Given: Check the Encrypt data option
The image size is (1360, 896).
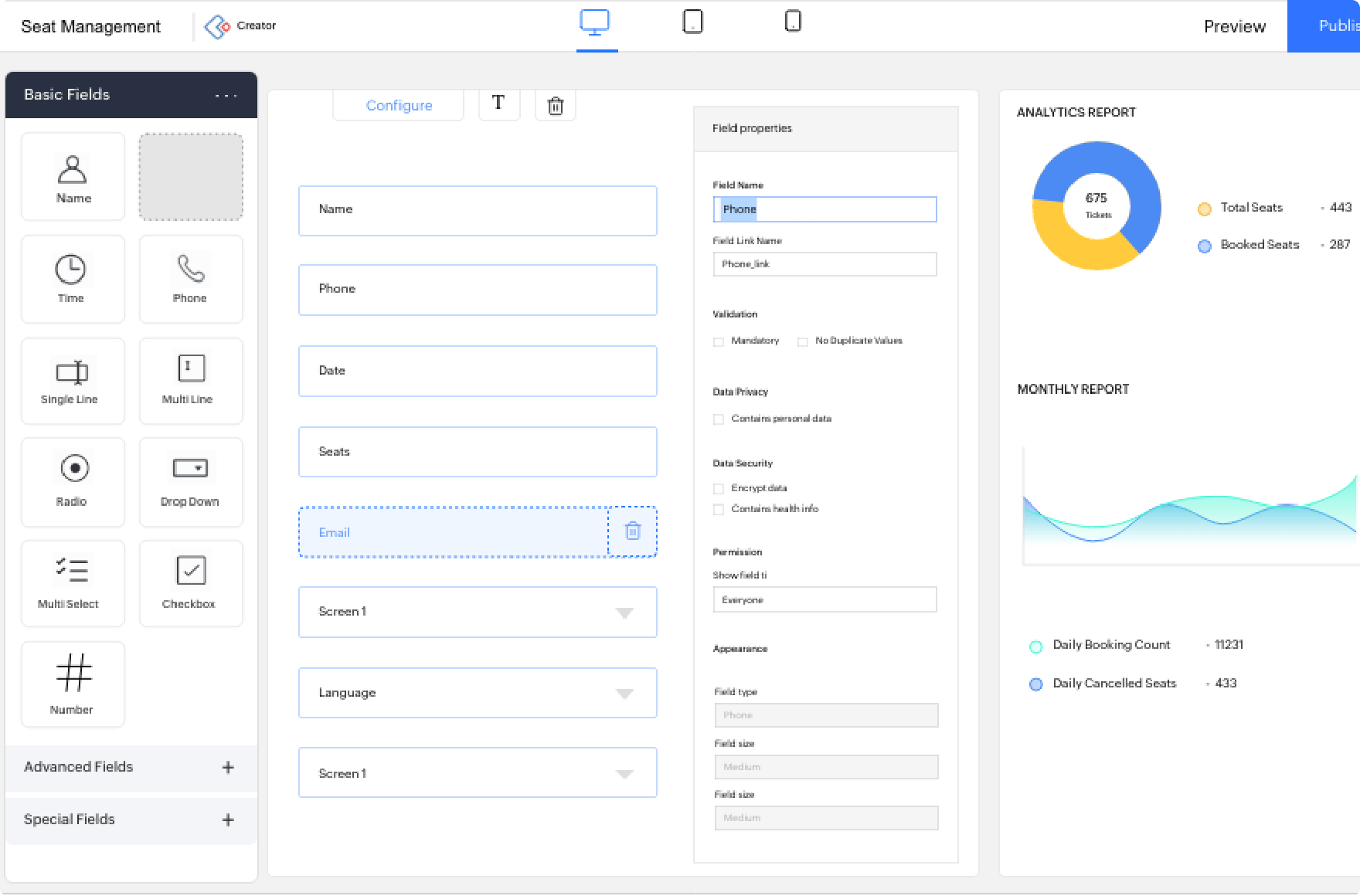Looking at the screenshot, I should click(719, 489).
